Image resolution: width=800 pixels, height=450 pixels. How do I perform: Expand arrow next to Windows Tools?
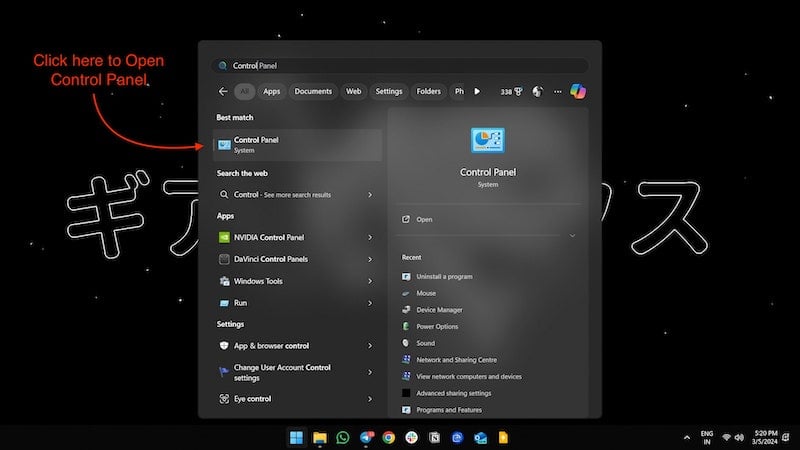(370, 281)
